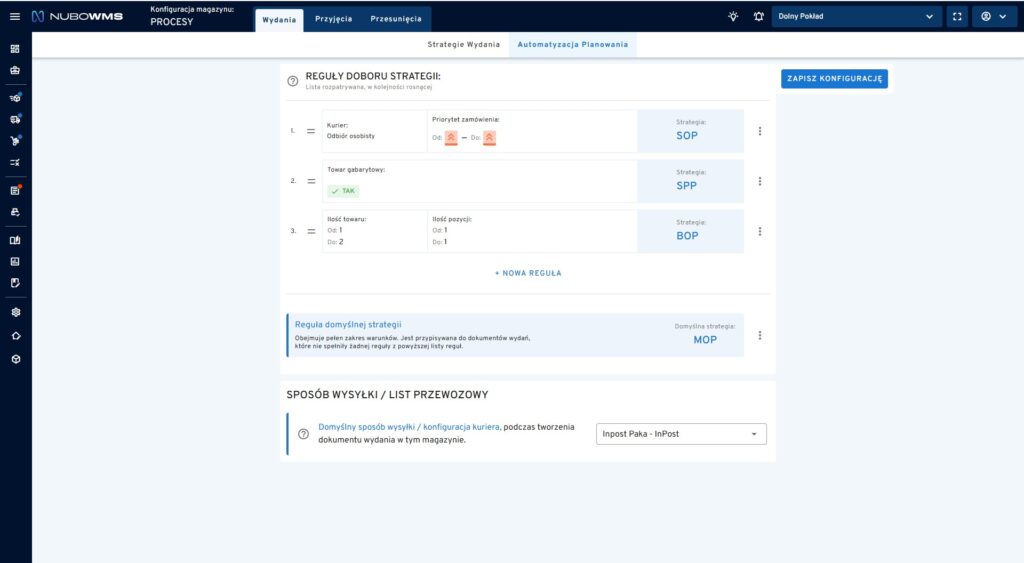Open notifications via the bell icon
Viewport: 1024px width, 563px height.
[x=758, y=16]
